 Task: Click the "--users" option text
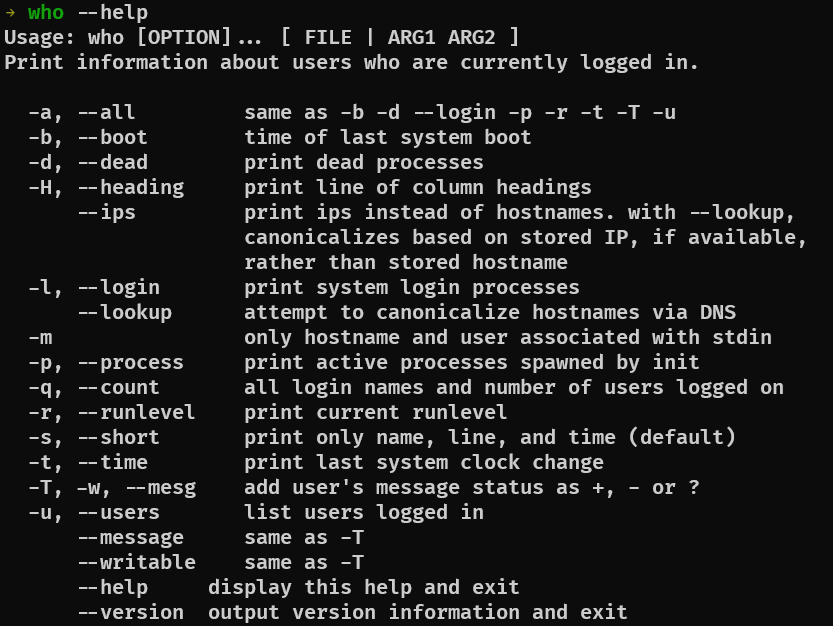click(x=118, y=512)
